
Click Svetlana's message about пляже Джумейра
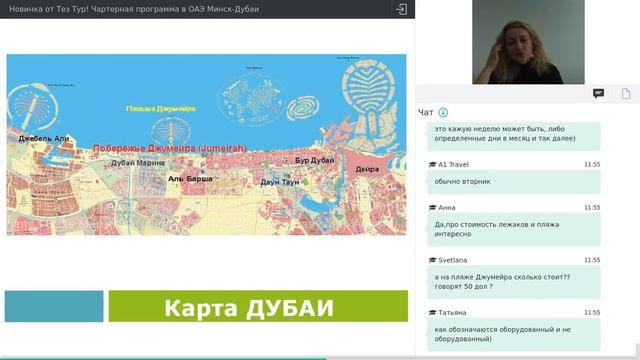pyautogui.click(x=513, y=282)
